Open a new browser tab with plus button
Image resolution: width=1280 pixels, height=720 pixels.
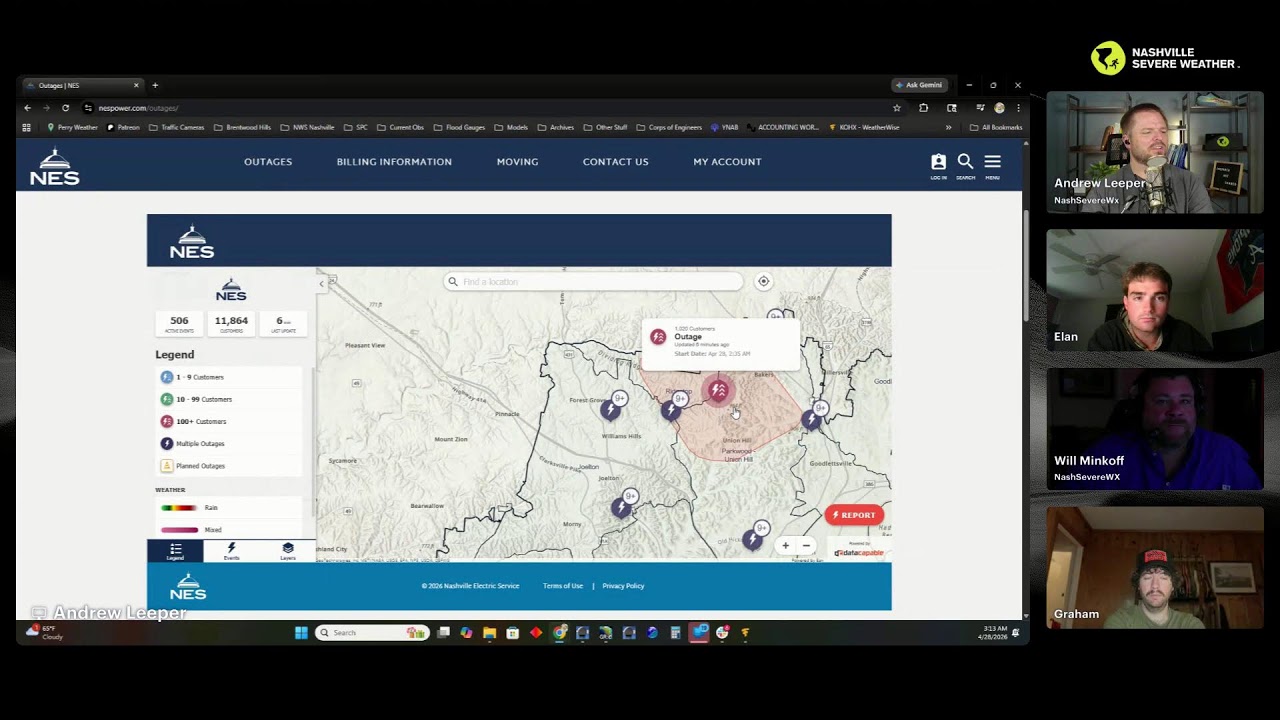click(x=155, y=85)
